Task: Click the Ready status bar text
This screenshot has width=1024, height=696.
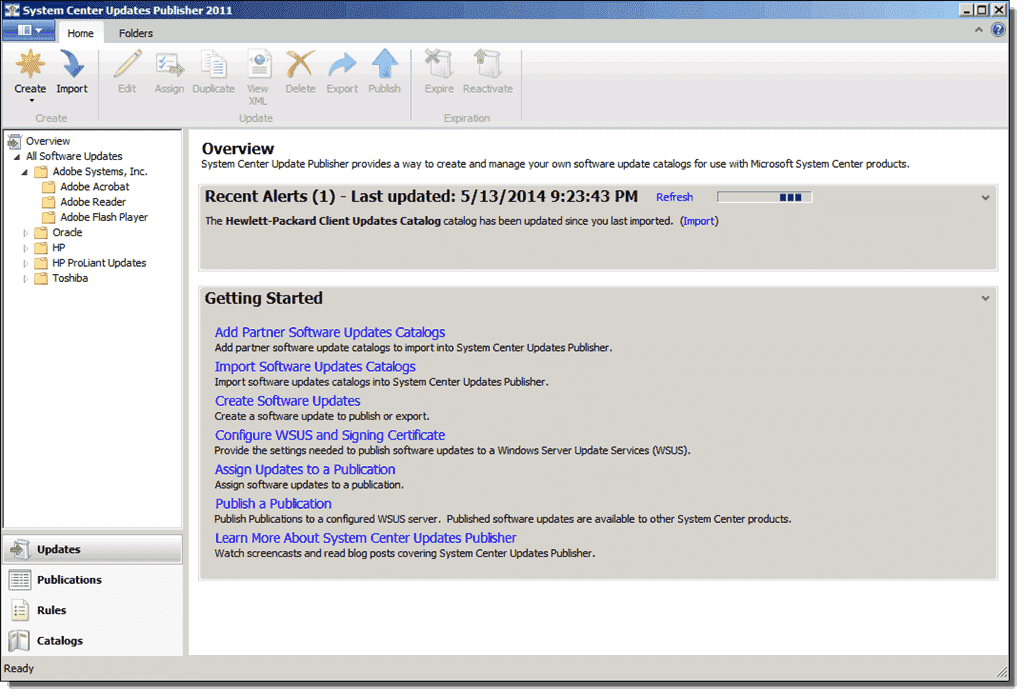Action: click(x=18, y=669)
